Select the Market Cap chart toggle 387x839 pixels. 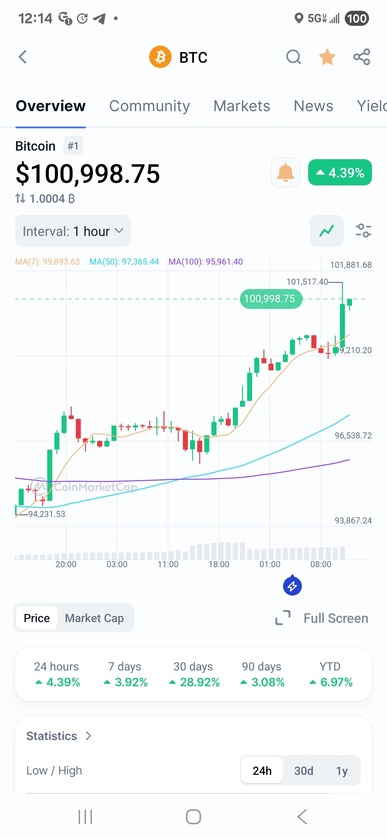pyautogui.click(x=94, y=618)
